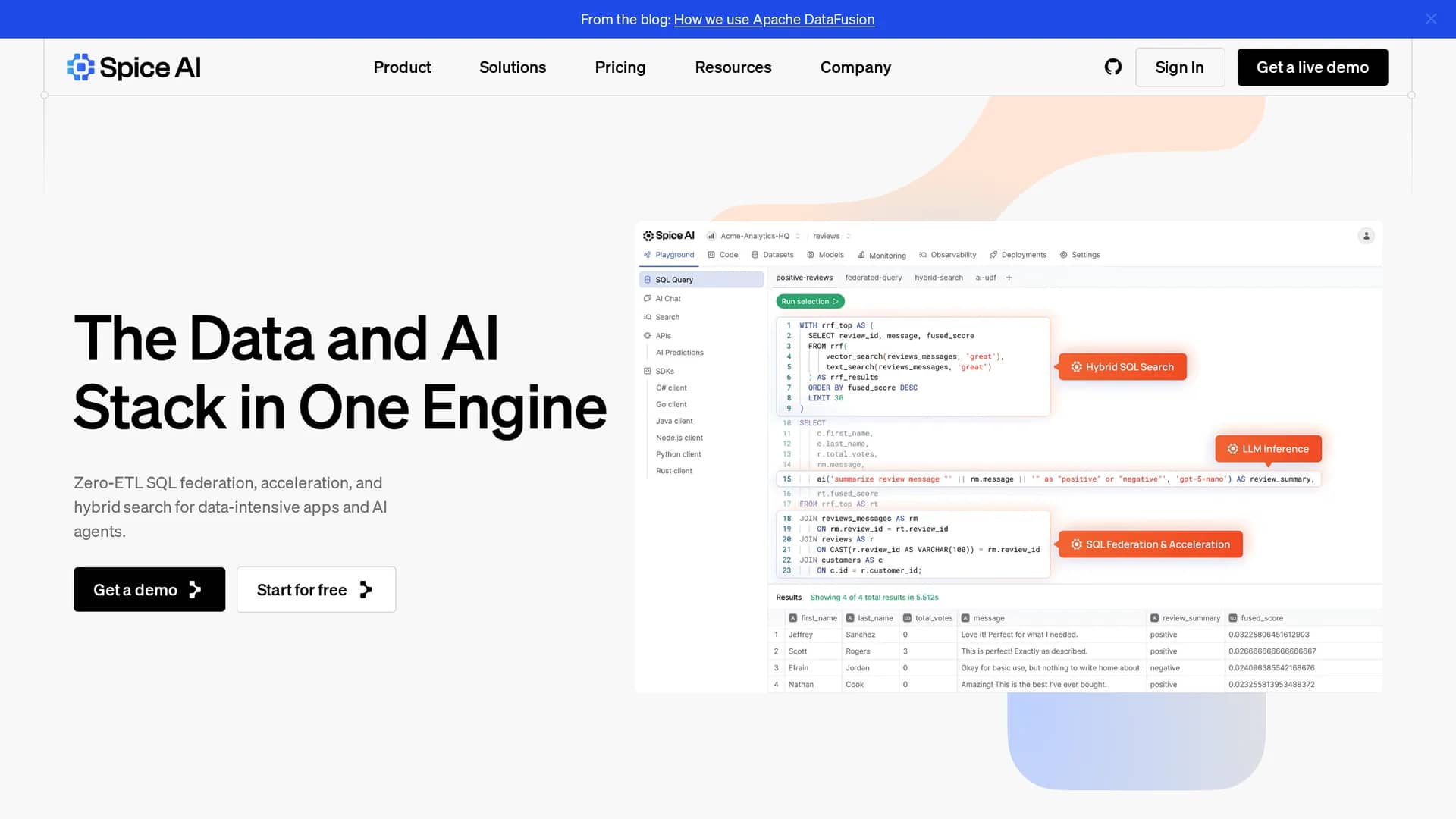The width and height of the screenshot is (1456, 819).
Task: Select hybrid-search query tab
Action: [x=939, y=278]
